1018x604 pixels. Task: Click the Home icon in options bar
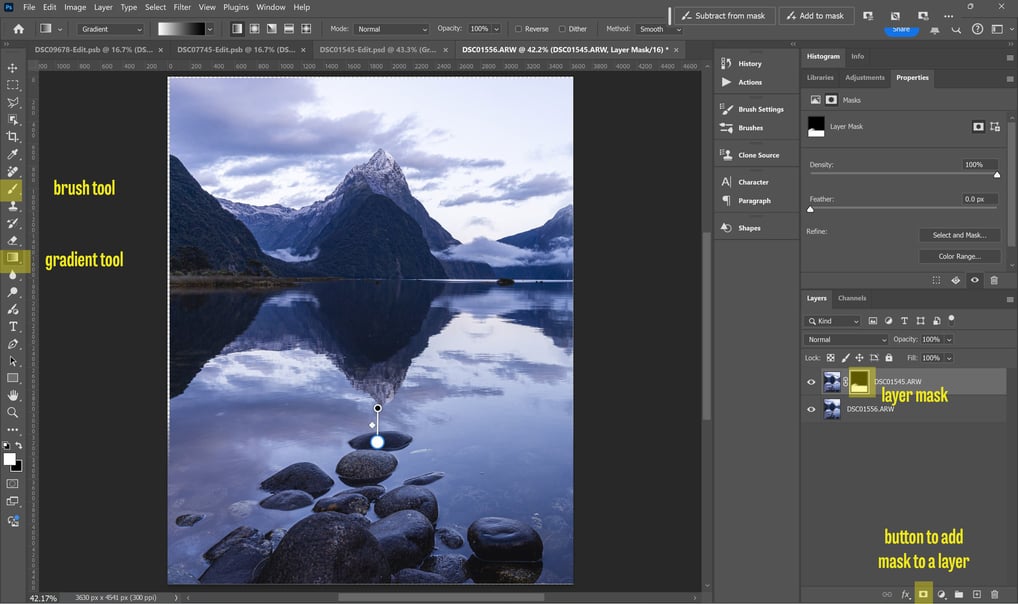pyautogui.click(x=18, y=29)
